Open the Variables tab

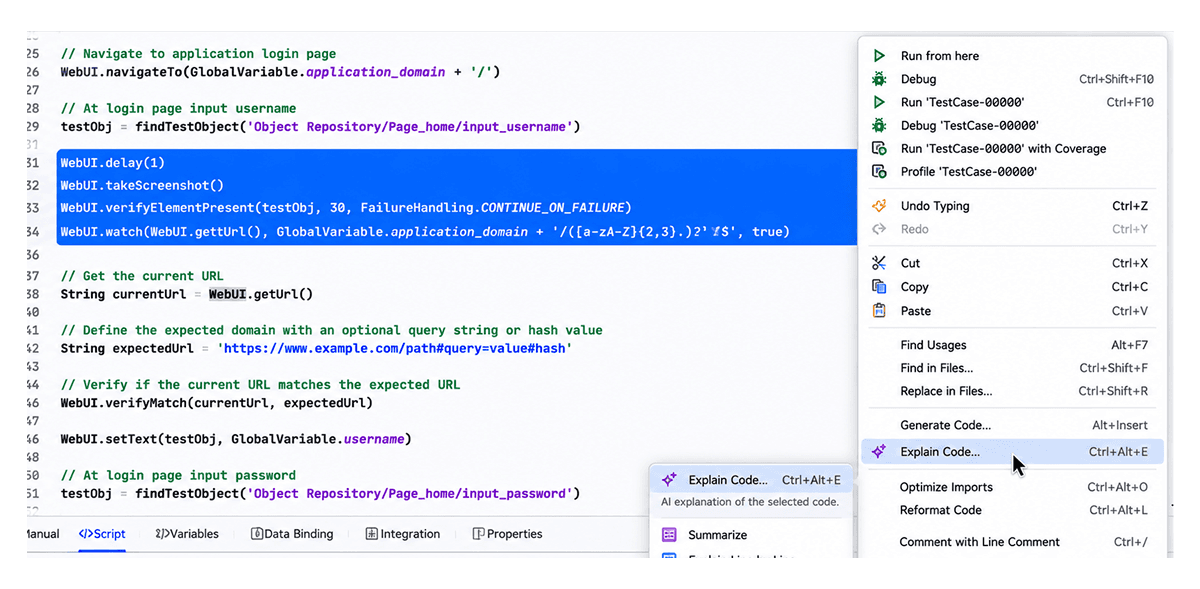(187, 534)
